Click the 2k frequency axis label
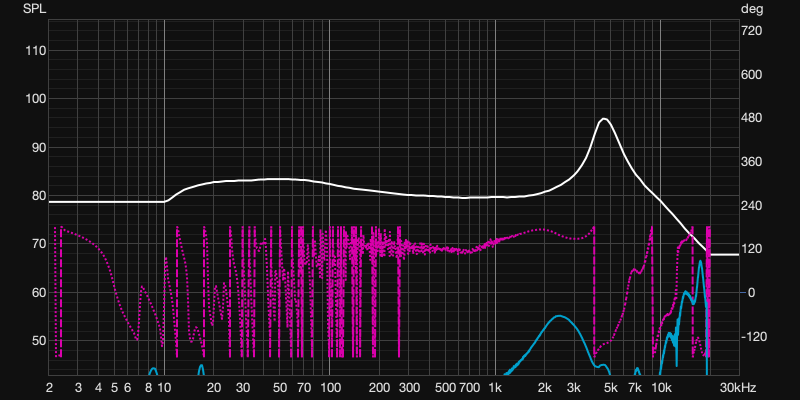The image size is (800, 400). click(x=545, y=387)
